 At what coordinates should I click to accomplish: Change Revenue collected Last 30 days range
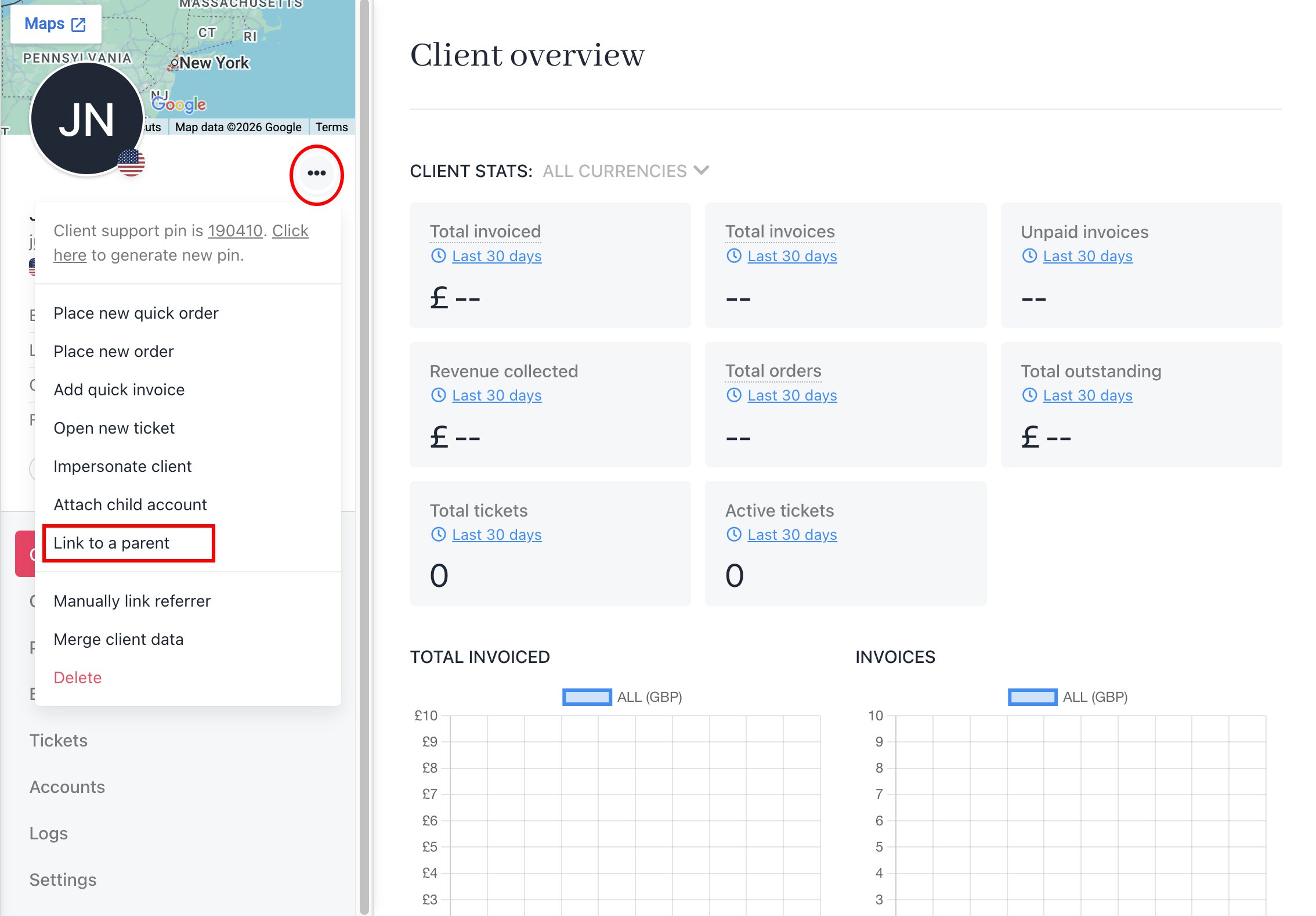tap(497, 395)
